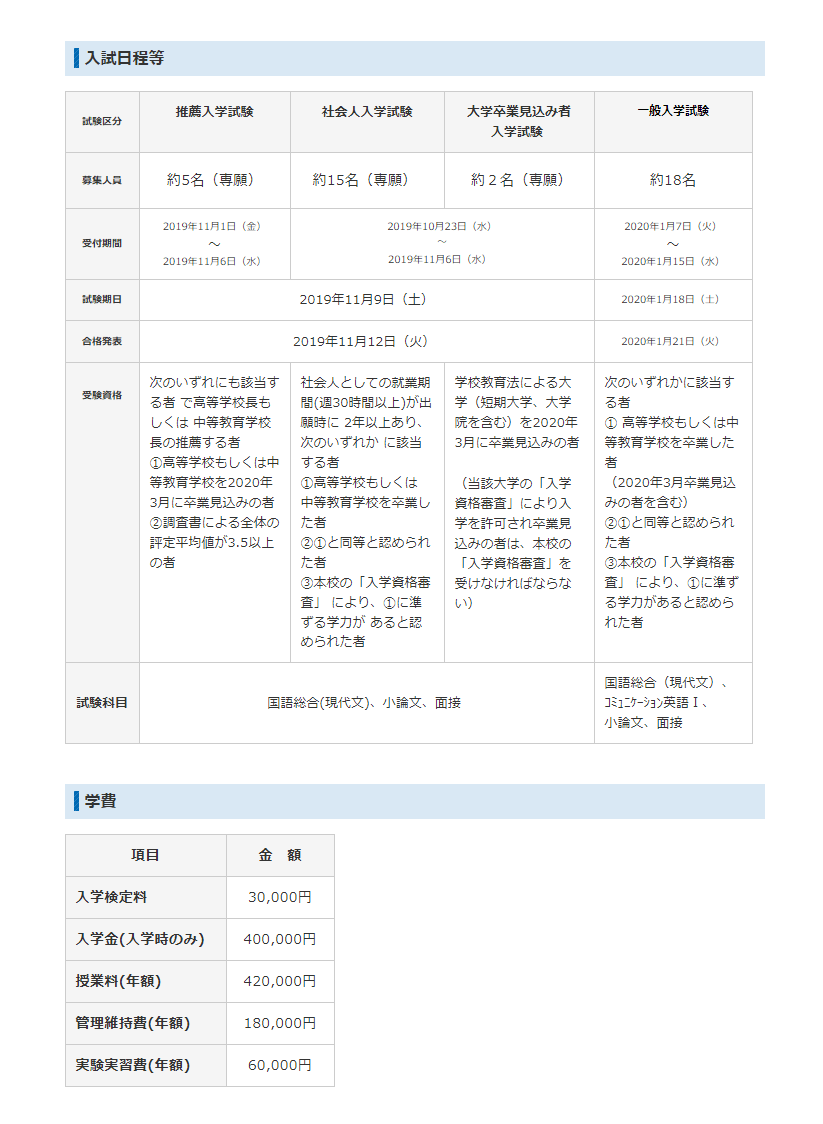Click the 受付期間 row label
The image size is (823, 1124).
102,243
